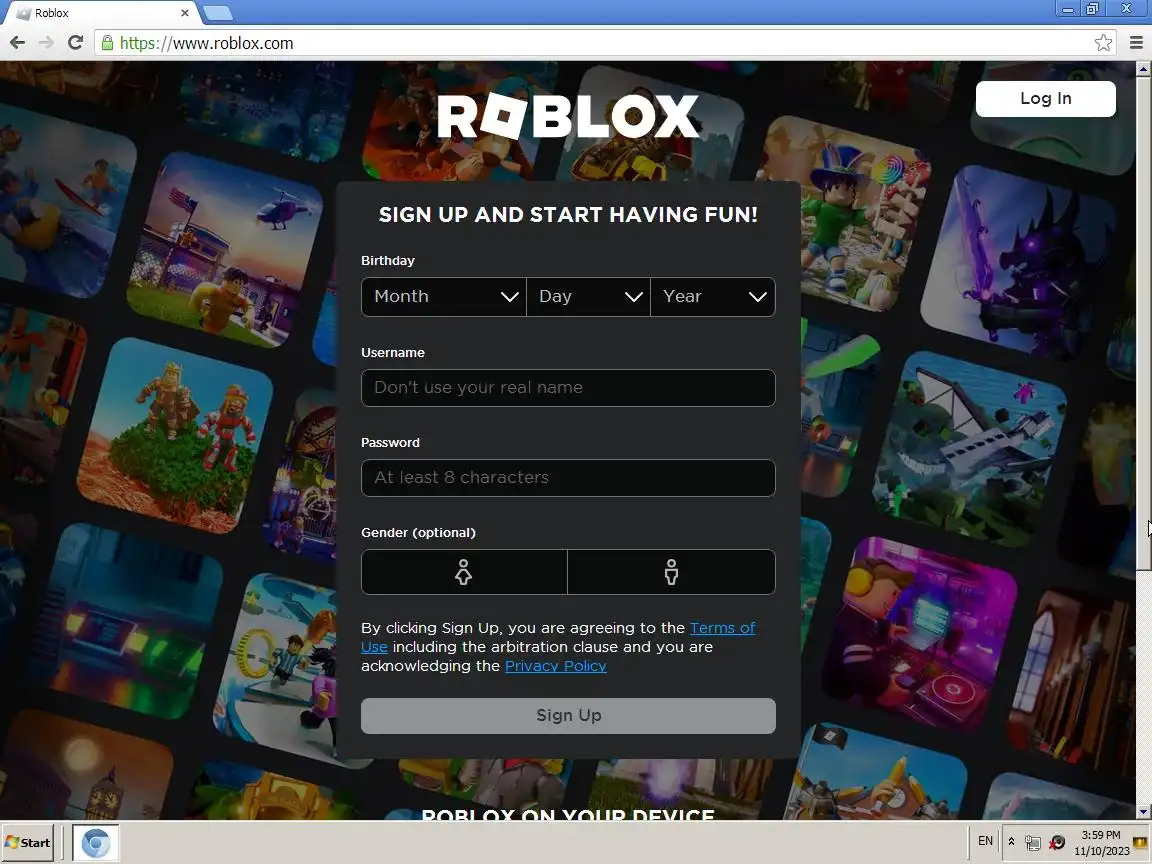Click the page scrollbar up arrow

1143,69
